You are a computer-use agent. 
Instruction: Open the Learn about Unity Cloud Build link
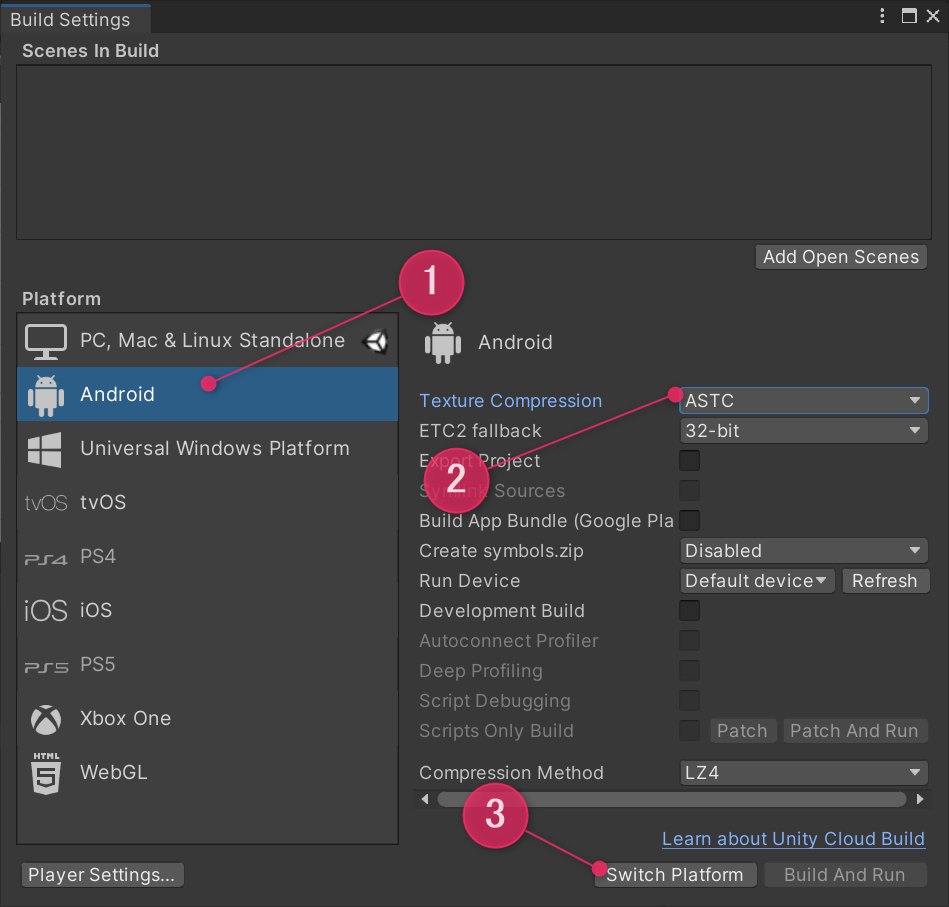(793, 839)
